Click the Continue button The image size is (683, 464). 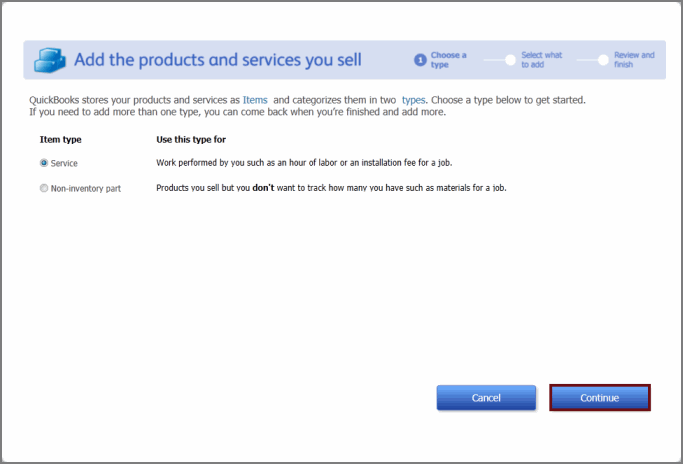click(600, 397)
